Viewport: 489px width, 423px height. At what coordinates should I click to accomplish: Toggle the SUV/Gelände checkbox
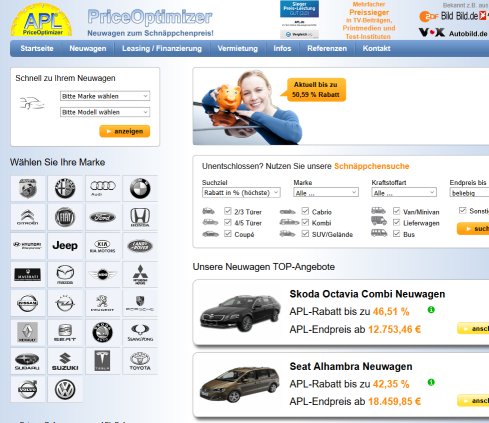[305, 233]
